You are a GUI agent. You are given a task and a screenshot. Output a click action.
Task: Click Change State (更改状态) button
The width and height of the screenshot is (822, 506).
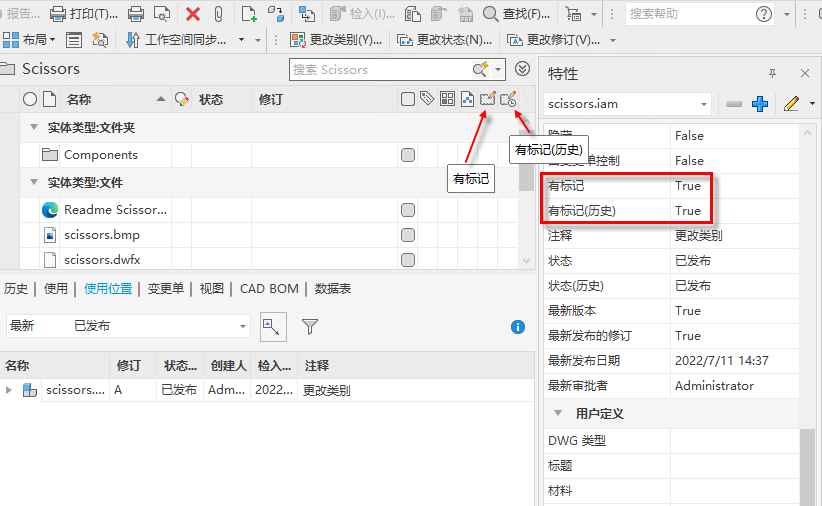[445, 40]
